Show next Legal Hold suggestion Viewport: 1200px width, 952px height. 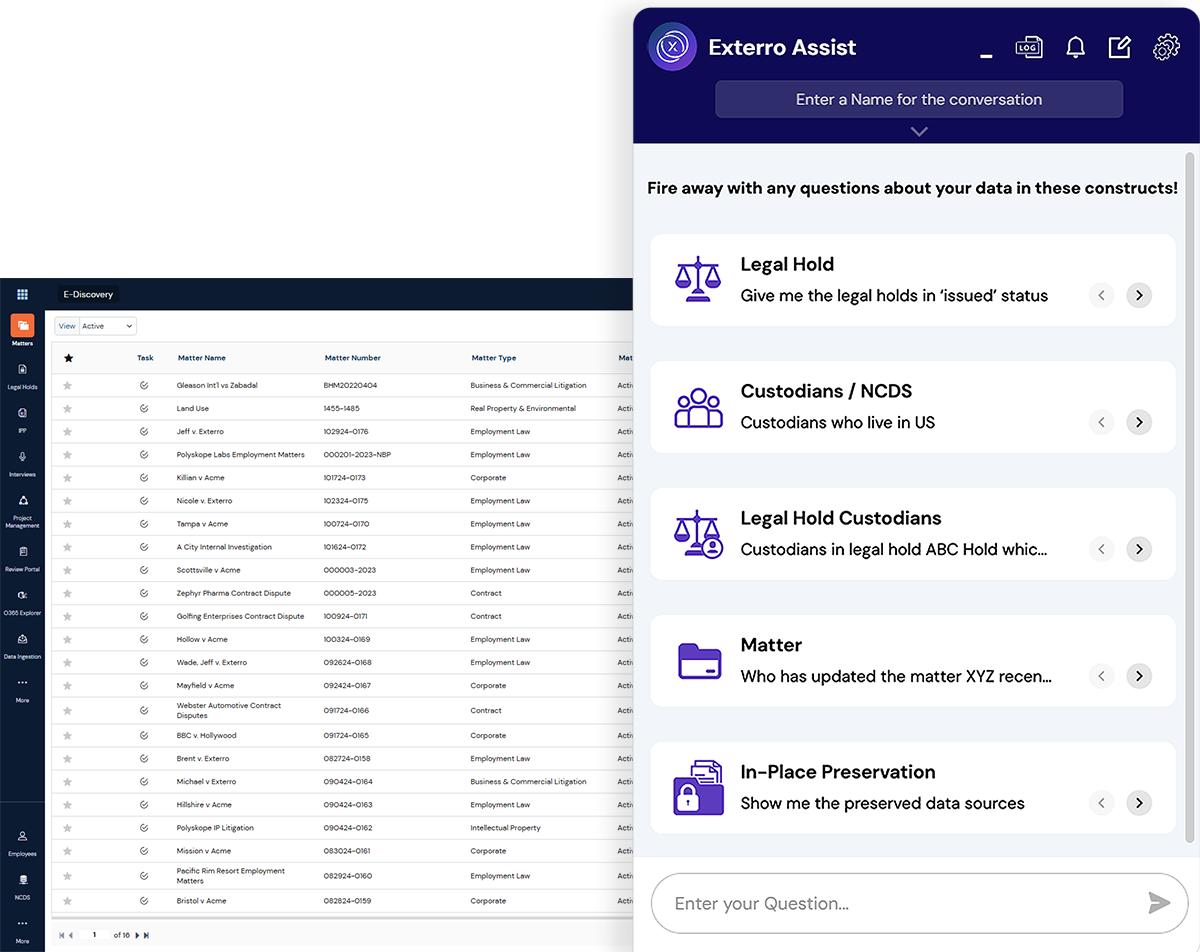[1139, 295]
